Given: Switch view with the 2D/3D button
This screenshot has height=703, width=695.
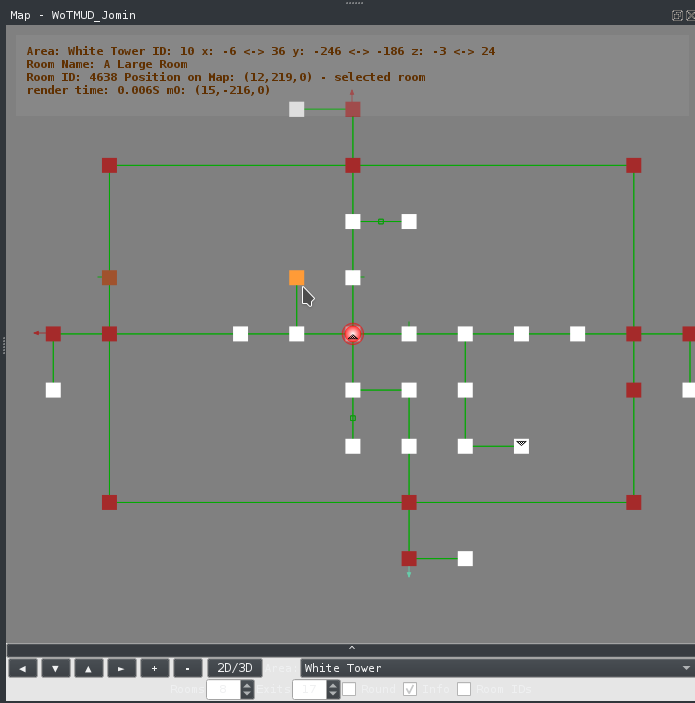Looking at the screenshot, I should [235, 668].
